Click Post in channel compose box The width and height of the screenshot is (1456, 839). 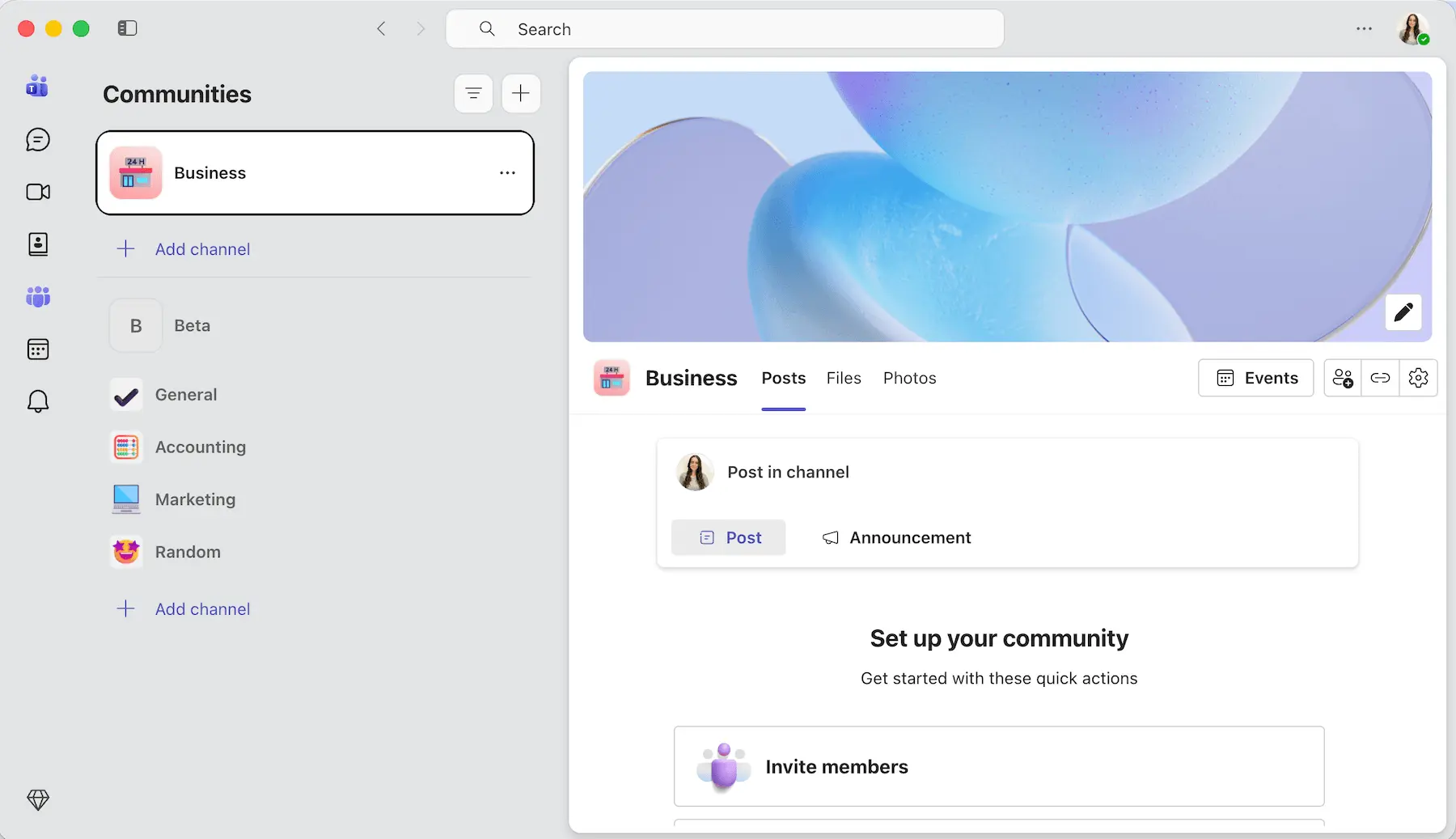click(1007, 472)
